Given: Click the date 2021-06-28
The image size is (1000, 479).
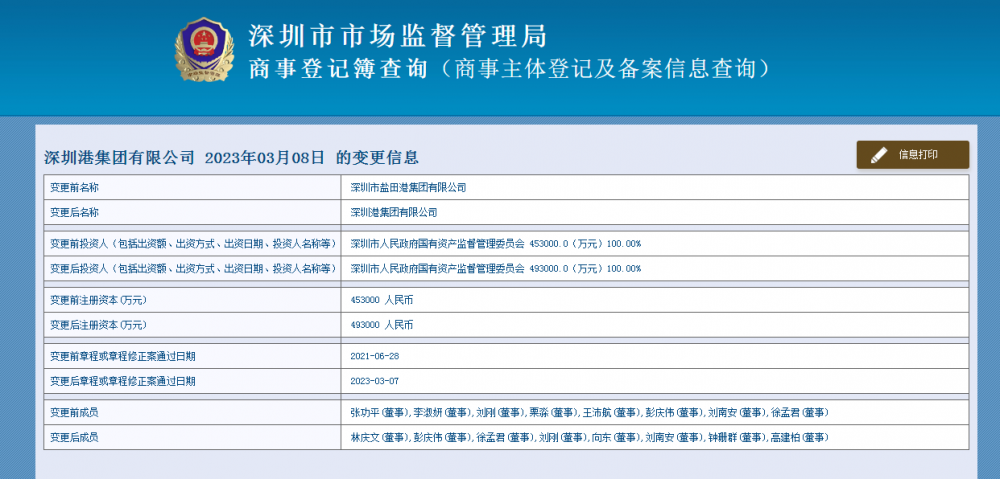Looking at the screenshot, I should tap(374, 356).
